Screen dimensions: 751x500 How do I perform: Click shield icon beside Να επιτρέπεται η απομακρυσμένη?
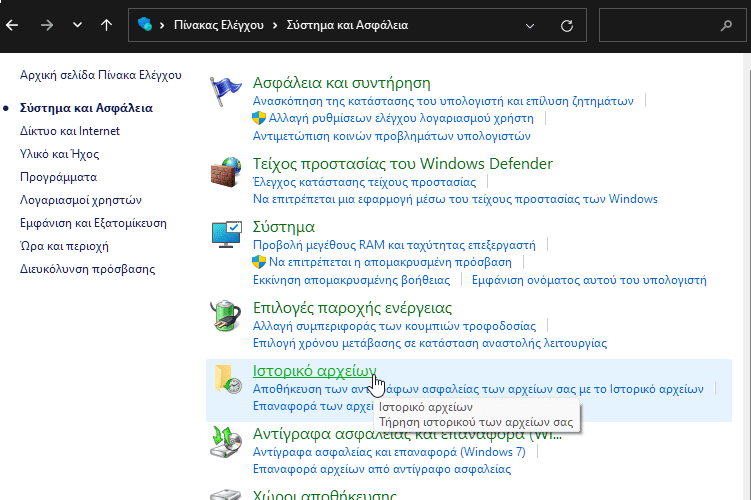[259, 262]
